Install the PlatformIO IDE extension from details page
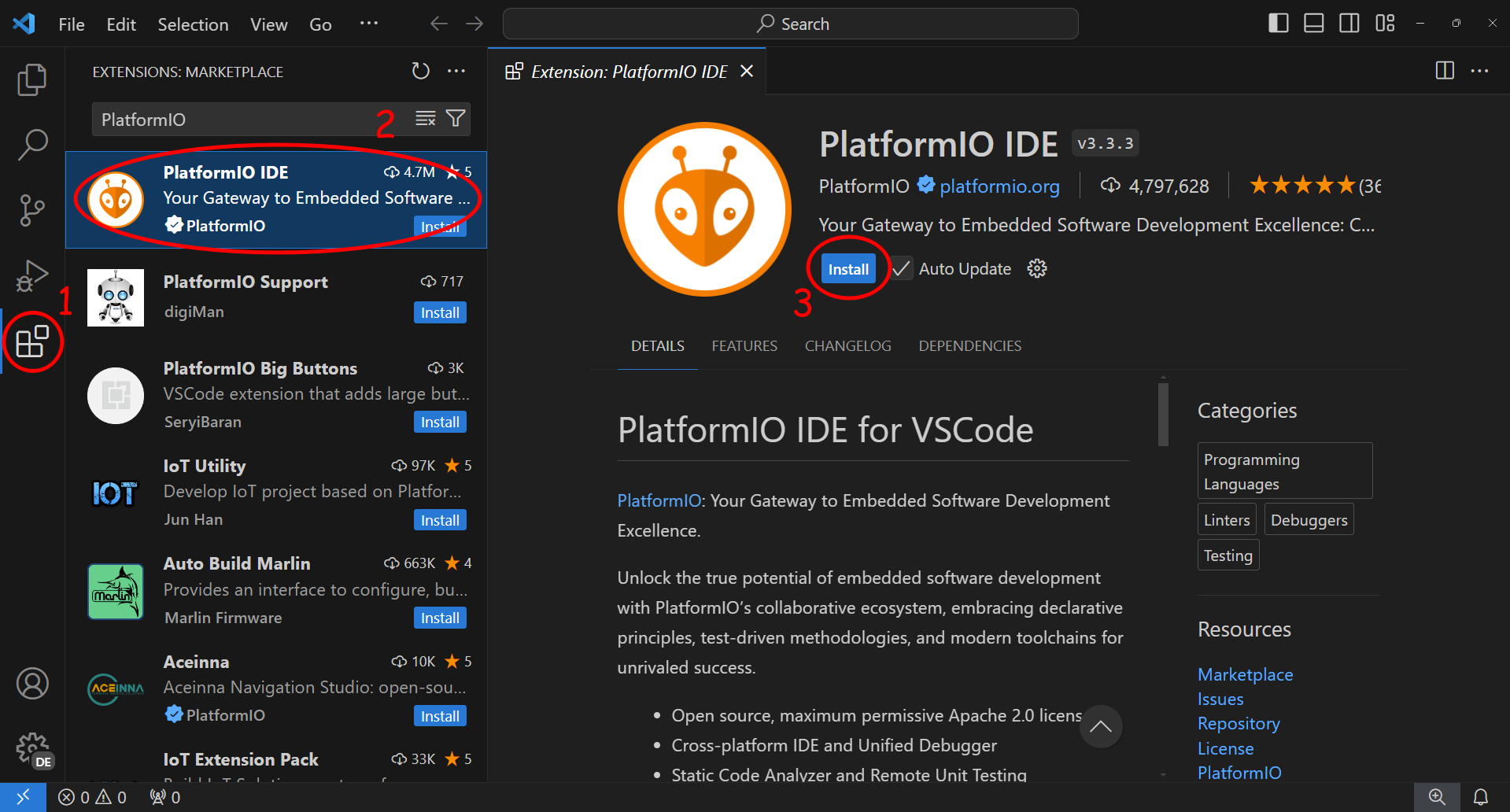 point(847,269)
